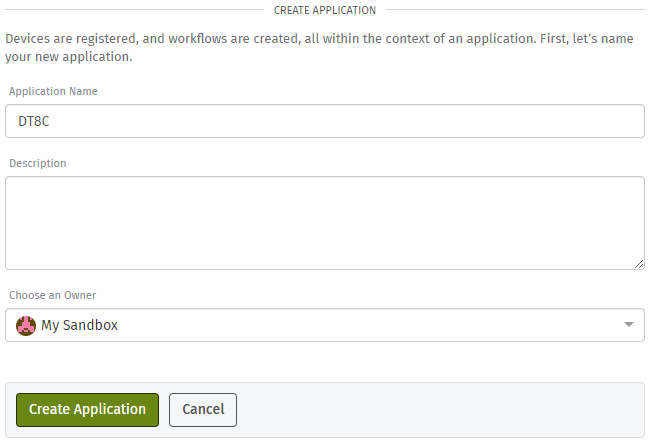Click the introductory paragraph about devices and workflows
656x442 pixels.
tap(319, 47)
